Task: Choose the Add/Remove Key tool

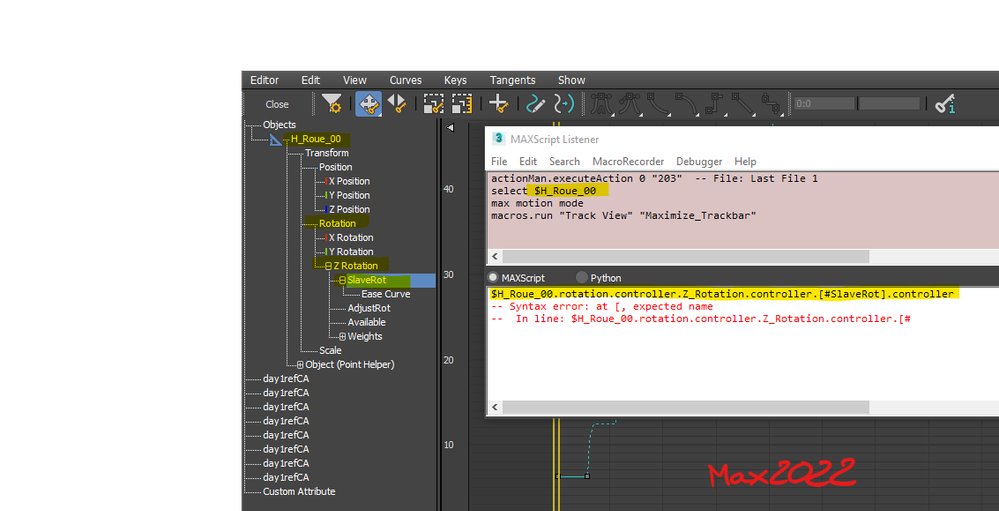Action: point(498,103)
